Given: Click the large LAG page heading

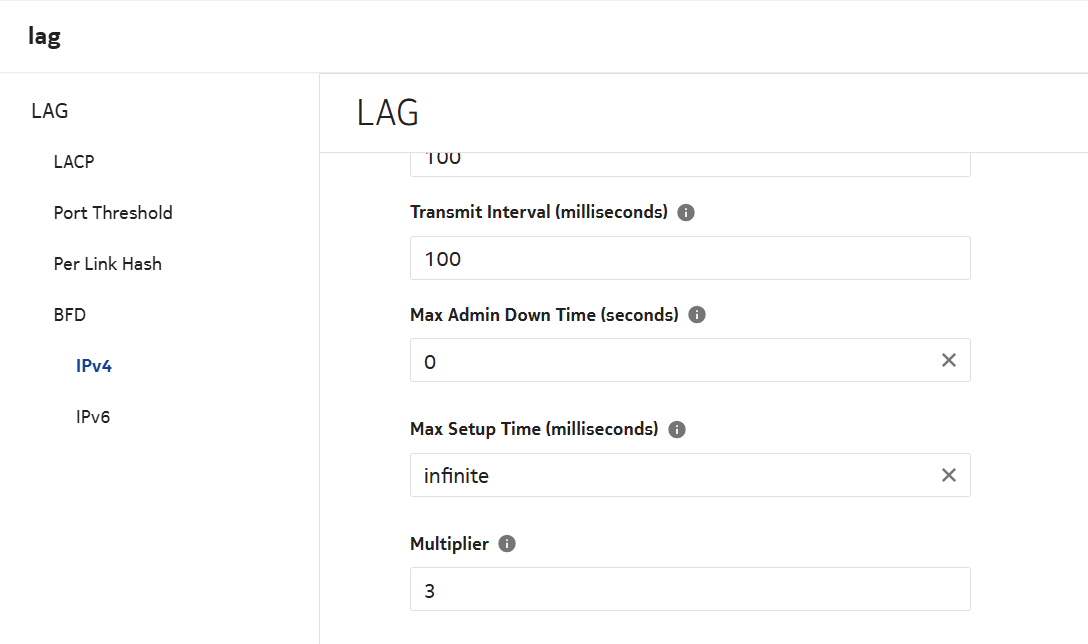Looking at the screenshot, I should pos(388,113).
